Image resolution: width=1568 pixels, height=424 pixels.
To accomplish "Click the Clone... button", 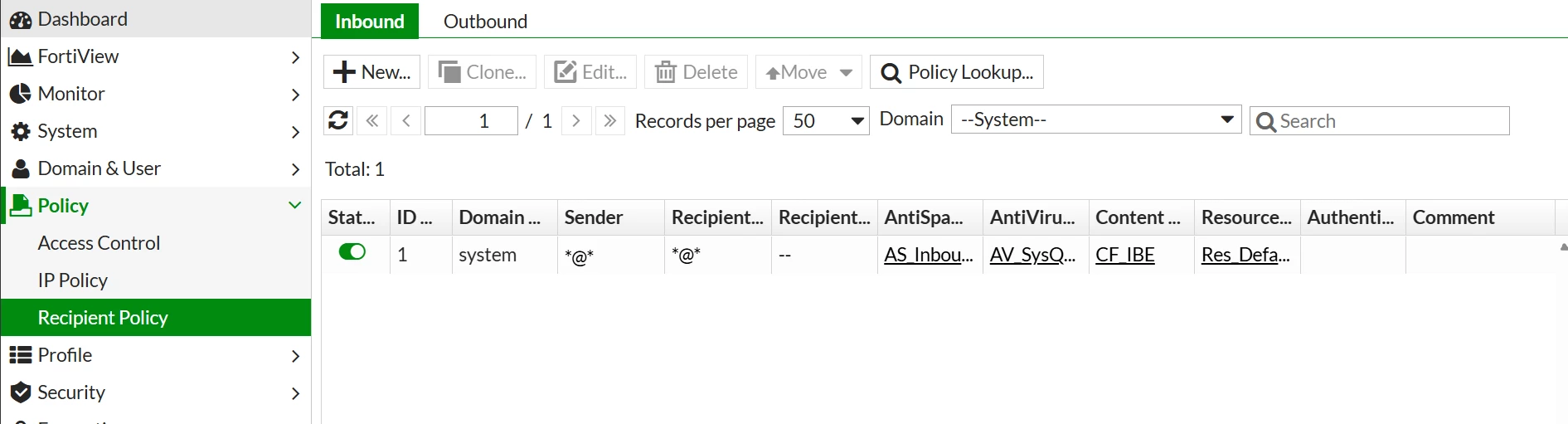I will point(482,72).
